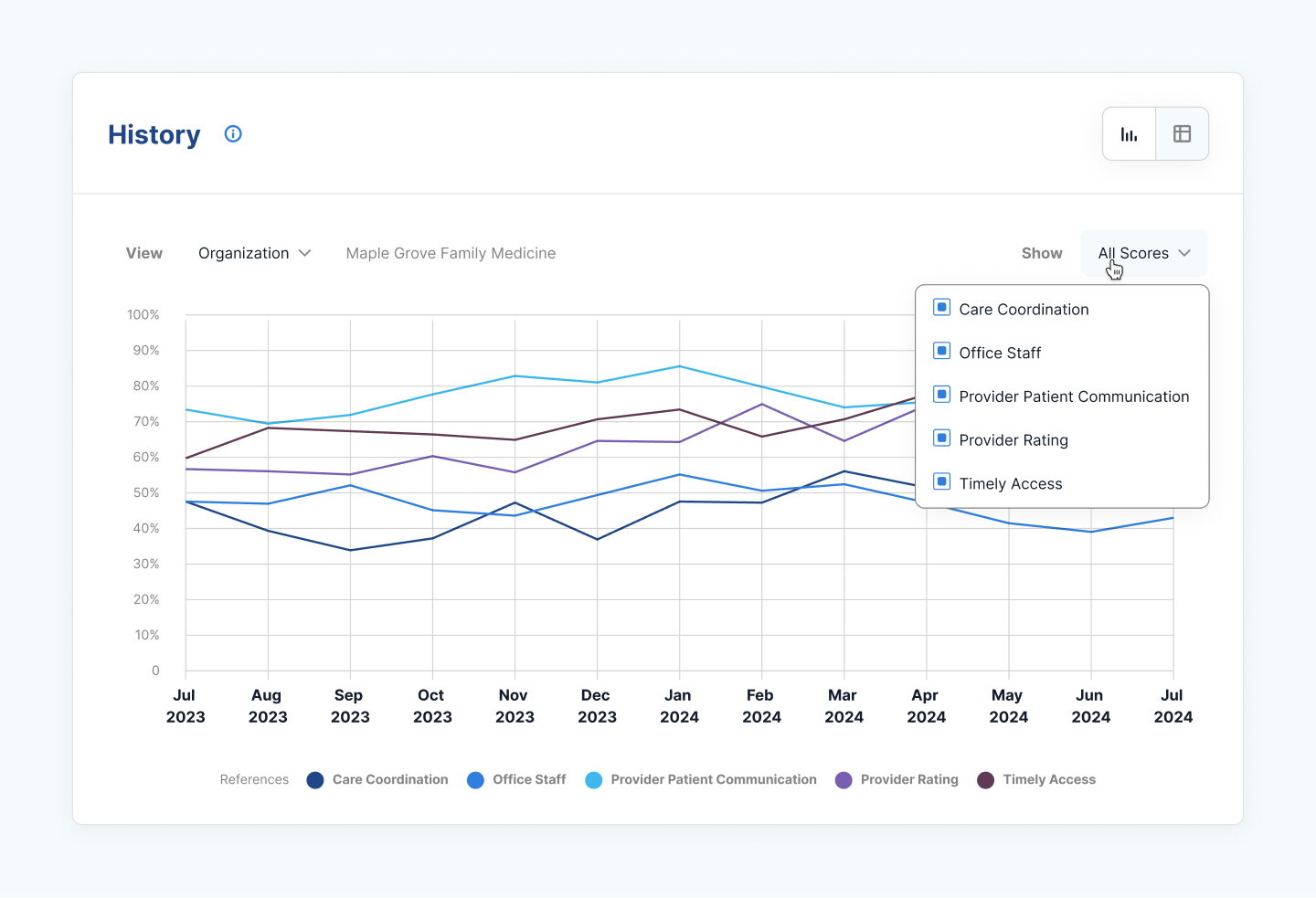
Task: Toggle Provider Patient Communication checkbox
Action: pyautogui.click(x=941, y=395)
